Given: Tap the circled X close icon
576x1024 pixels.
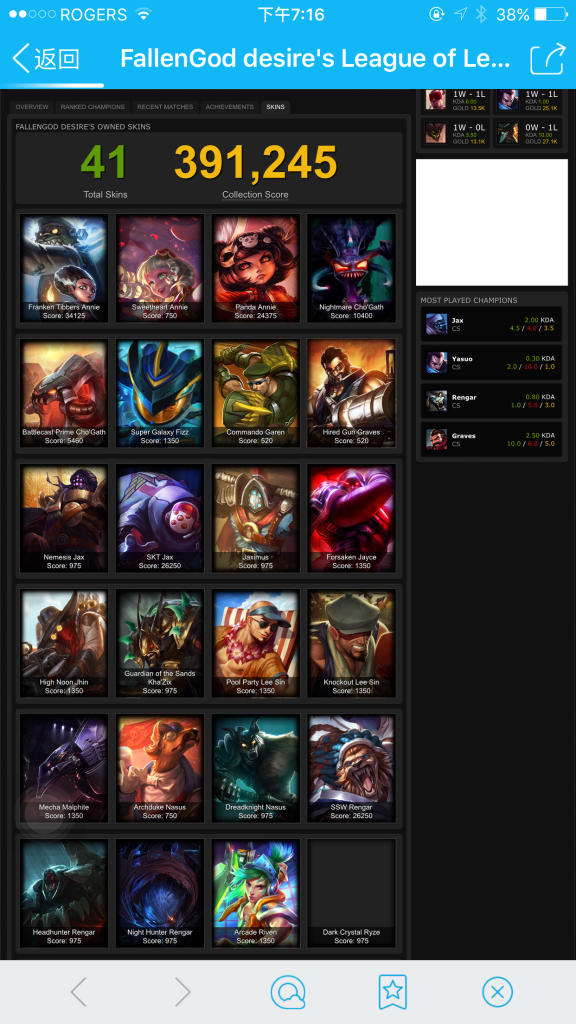Looking at the screenshot, I should pyautogui.click(x=497, y=992).
